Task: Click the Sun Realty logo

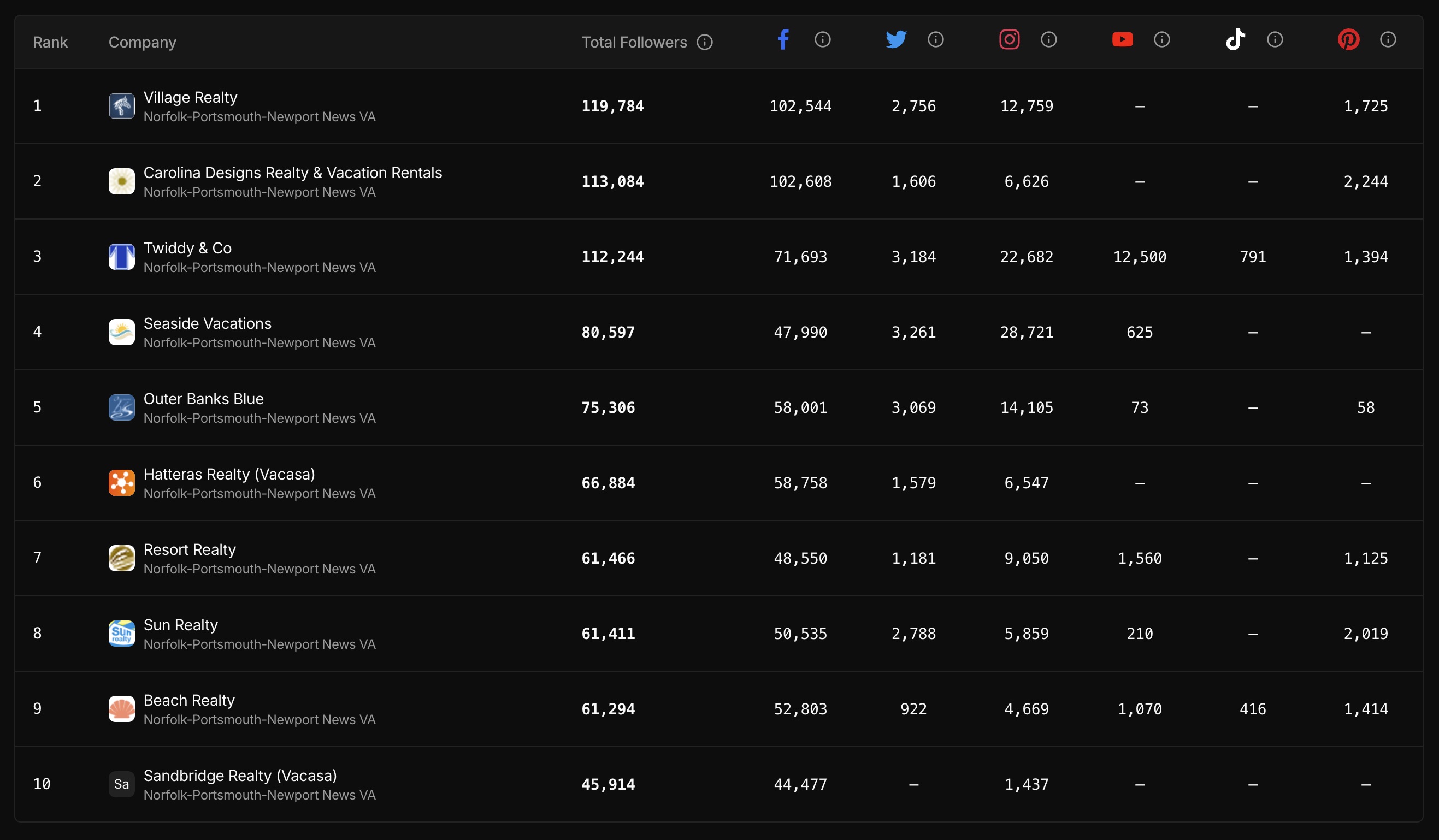Action: [122, 634]
